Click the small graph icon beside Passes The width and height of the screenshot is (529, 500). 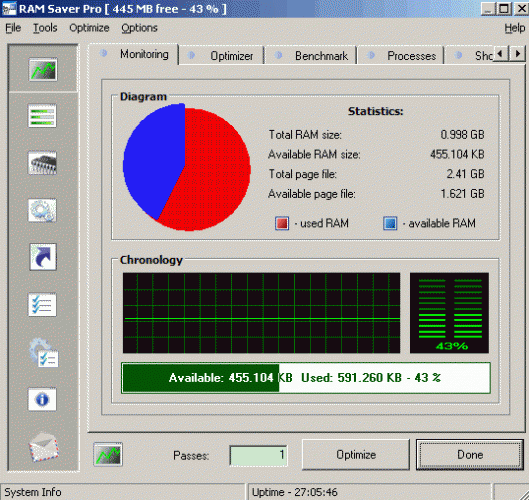(x=108, y=454)
